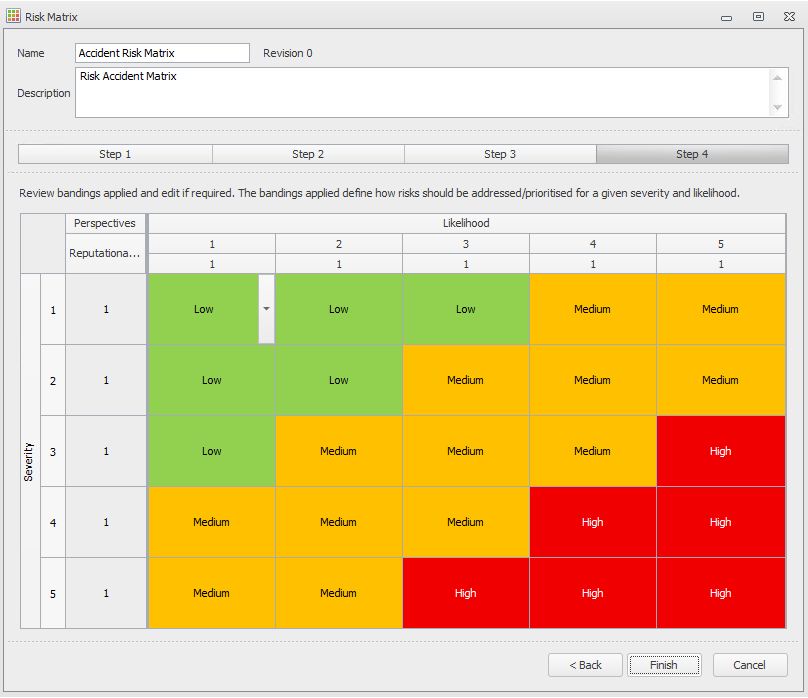
Task: Click inside the Name field
Action: (162, 53)
